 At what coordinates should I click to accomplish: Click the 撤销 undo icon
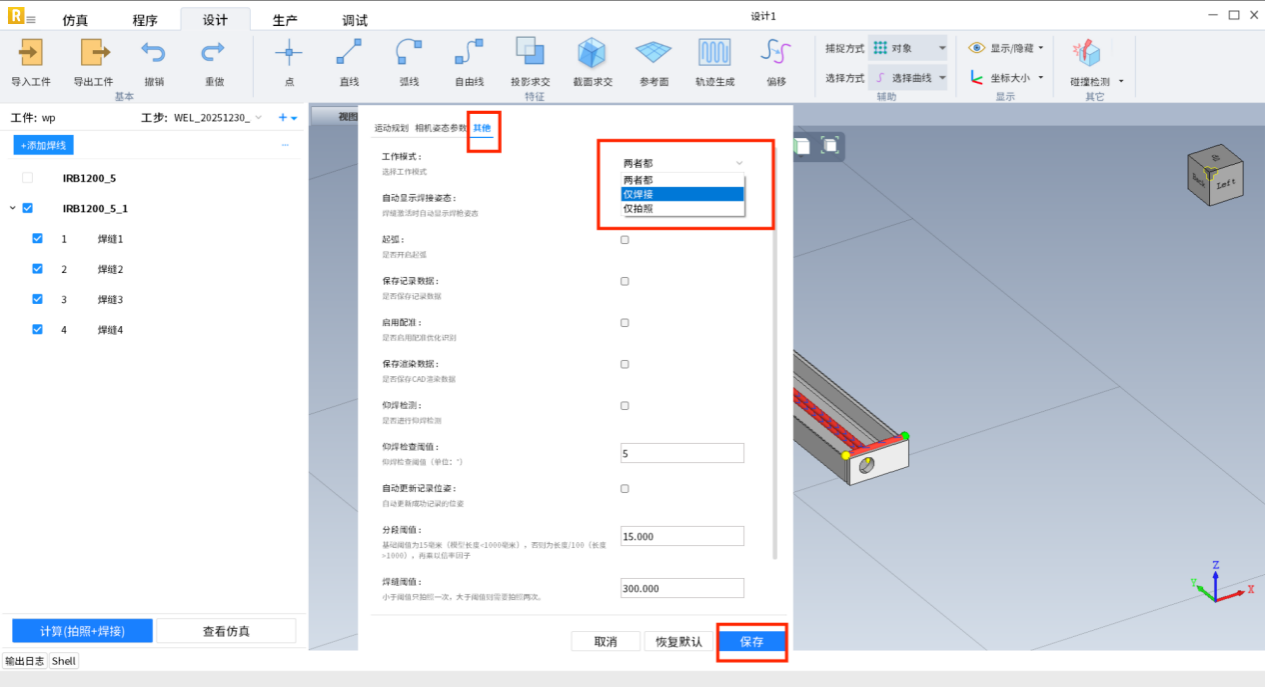coord(153,53)
